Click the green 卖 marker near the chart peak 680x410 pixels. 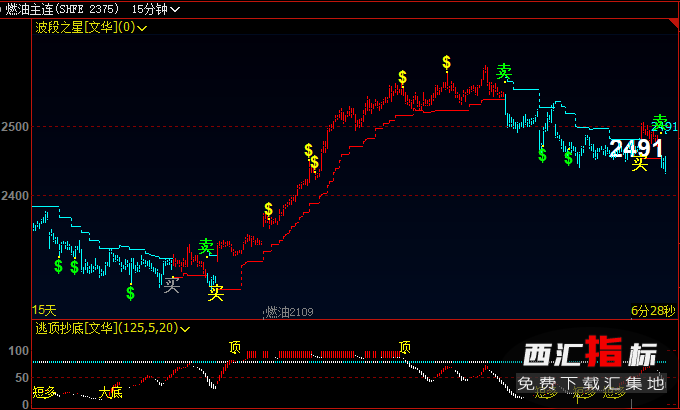pos(504,72)
